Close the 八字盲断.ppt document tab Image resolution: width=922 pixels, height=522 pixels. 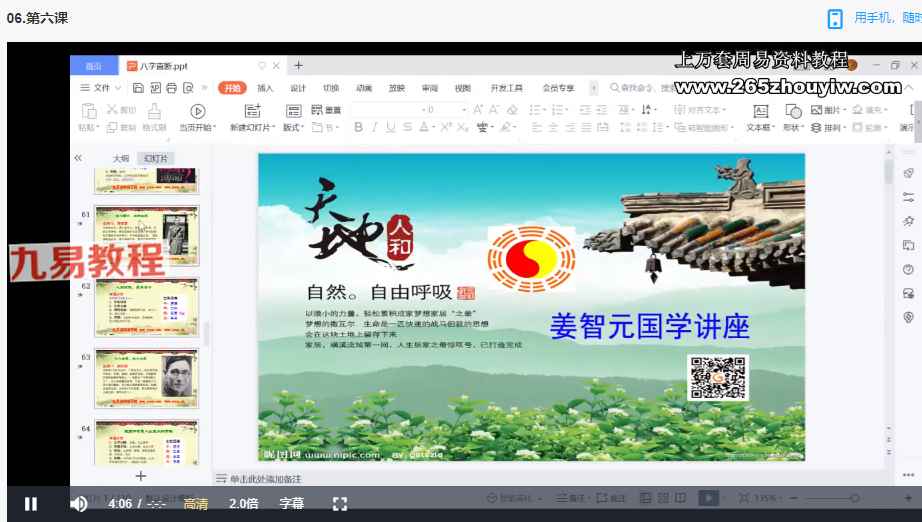pyautogui.click(x=276, y=66)
